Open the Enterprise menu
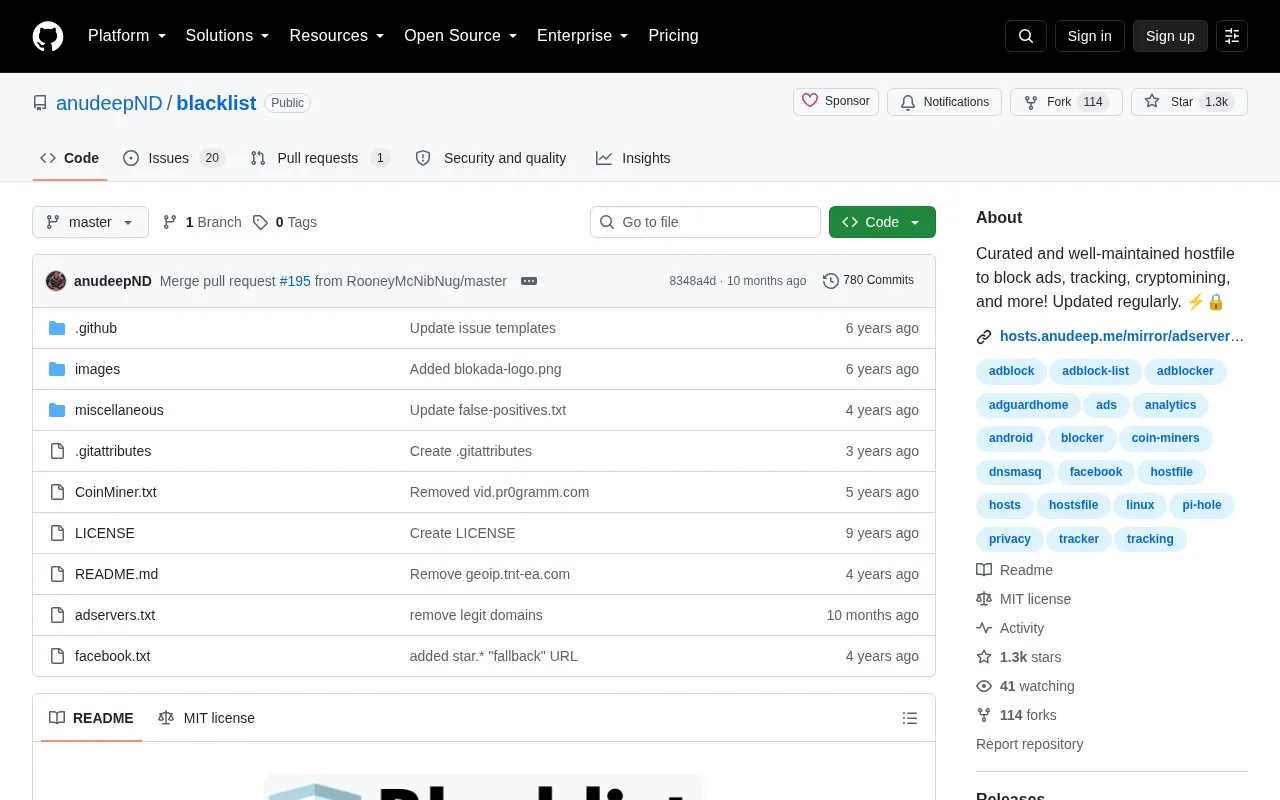This screenshot has width=1280, height=800. [x=583, y=36]
